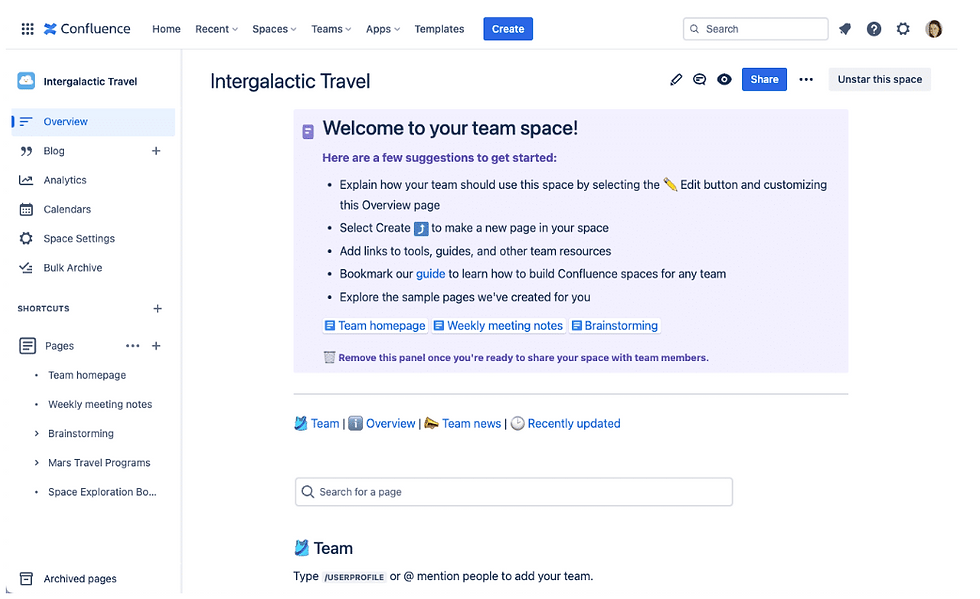This screenshot has width=980, height=599.
Task: Click the Bulk Archive icon
Action: (x=26, y=268)
